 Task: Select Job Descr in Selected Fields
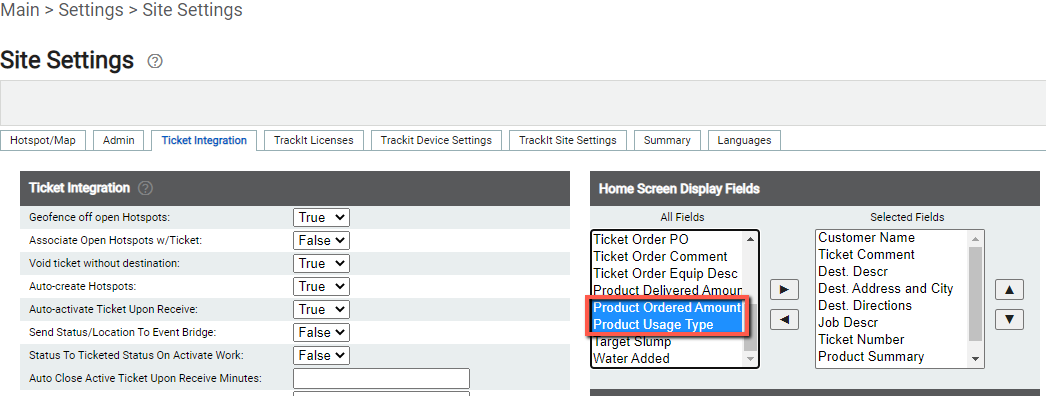coord(893,323)
